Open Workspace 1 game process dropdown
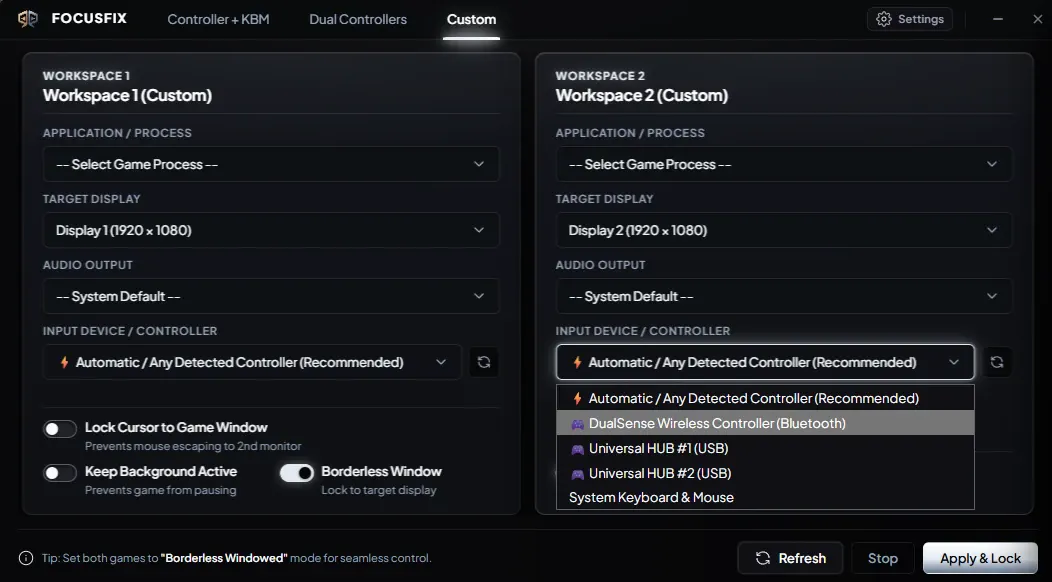The image size is (1052, 582). coord(271,164)
